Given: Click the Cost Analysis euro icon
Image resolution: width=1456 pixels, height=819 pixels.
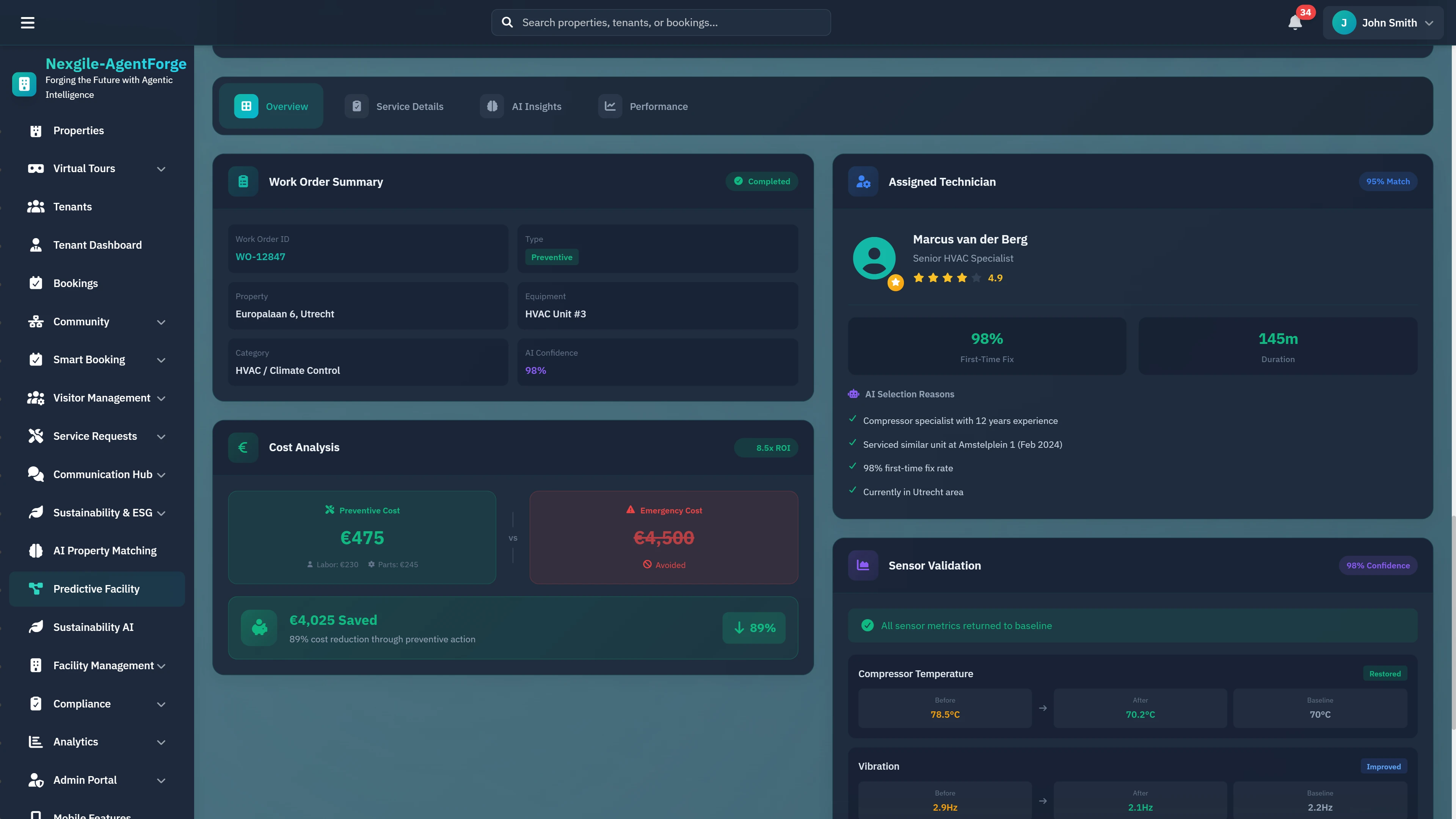Looking at the screenshot, I should (x=243, y=447).
